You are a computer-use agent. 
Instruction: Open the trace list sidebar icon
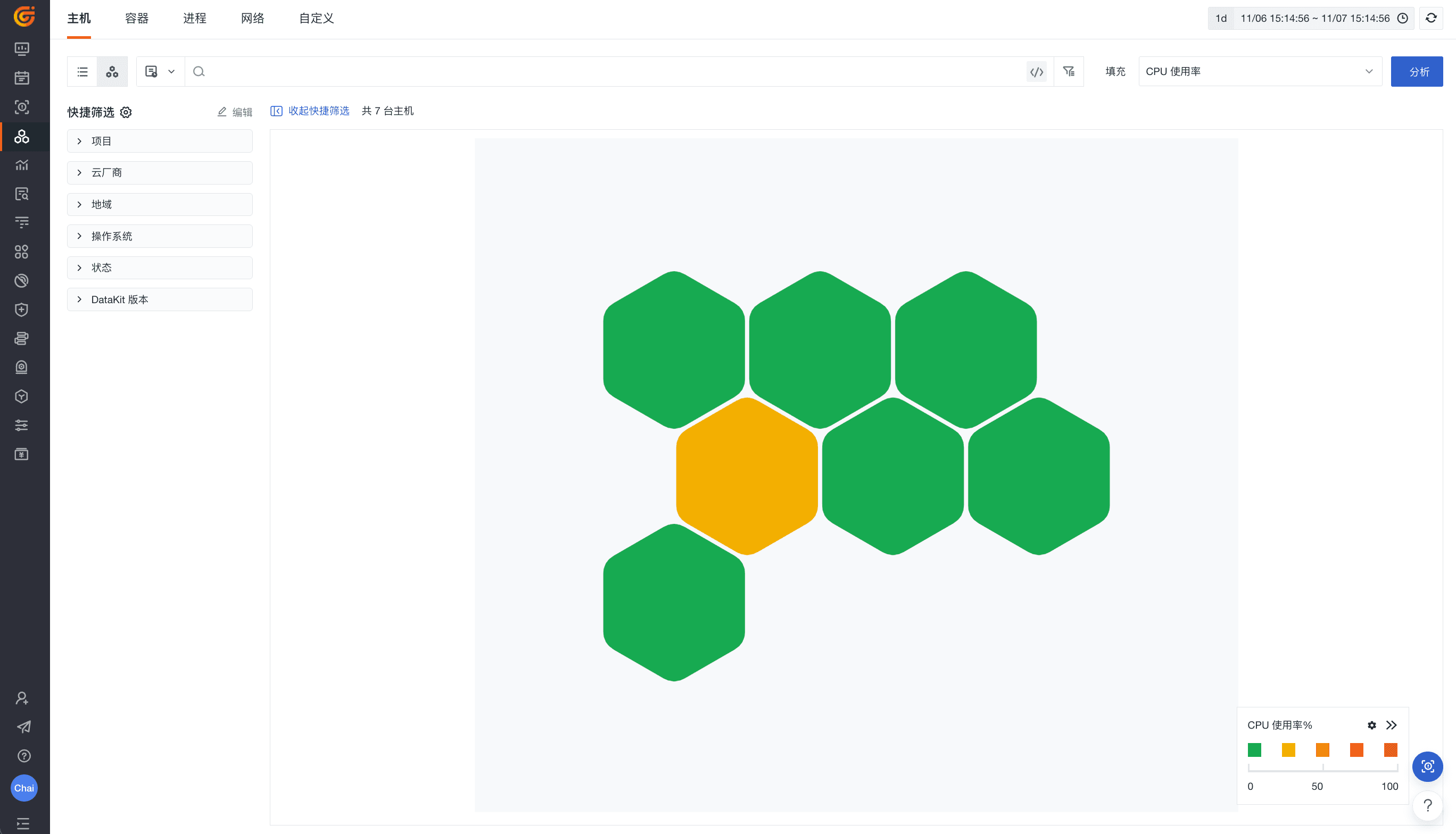pyautogui.click(x=22, y=223)
